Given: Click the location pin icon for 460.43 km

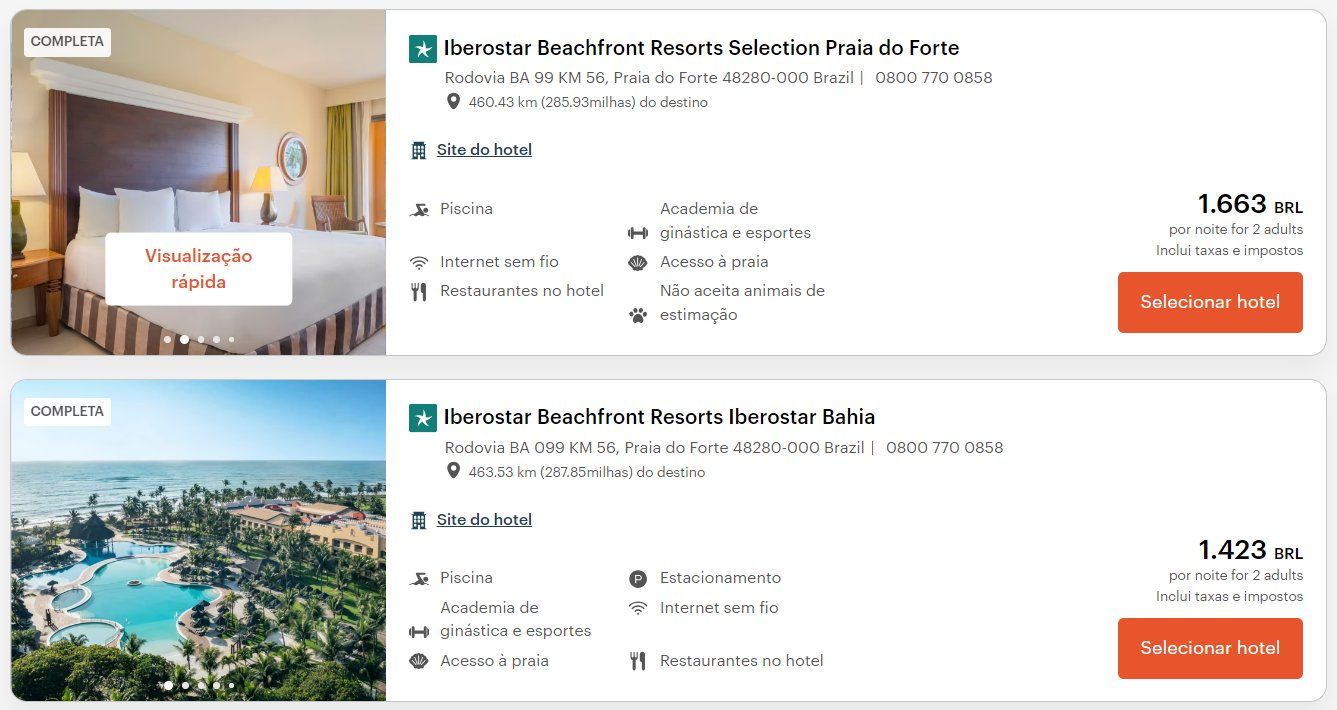Looking at the screenshot, I should pyautogui.click(x=453, y=101).
